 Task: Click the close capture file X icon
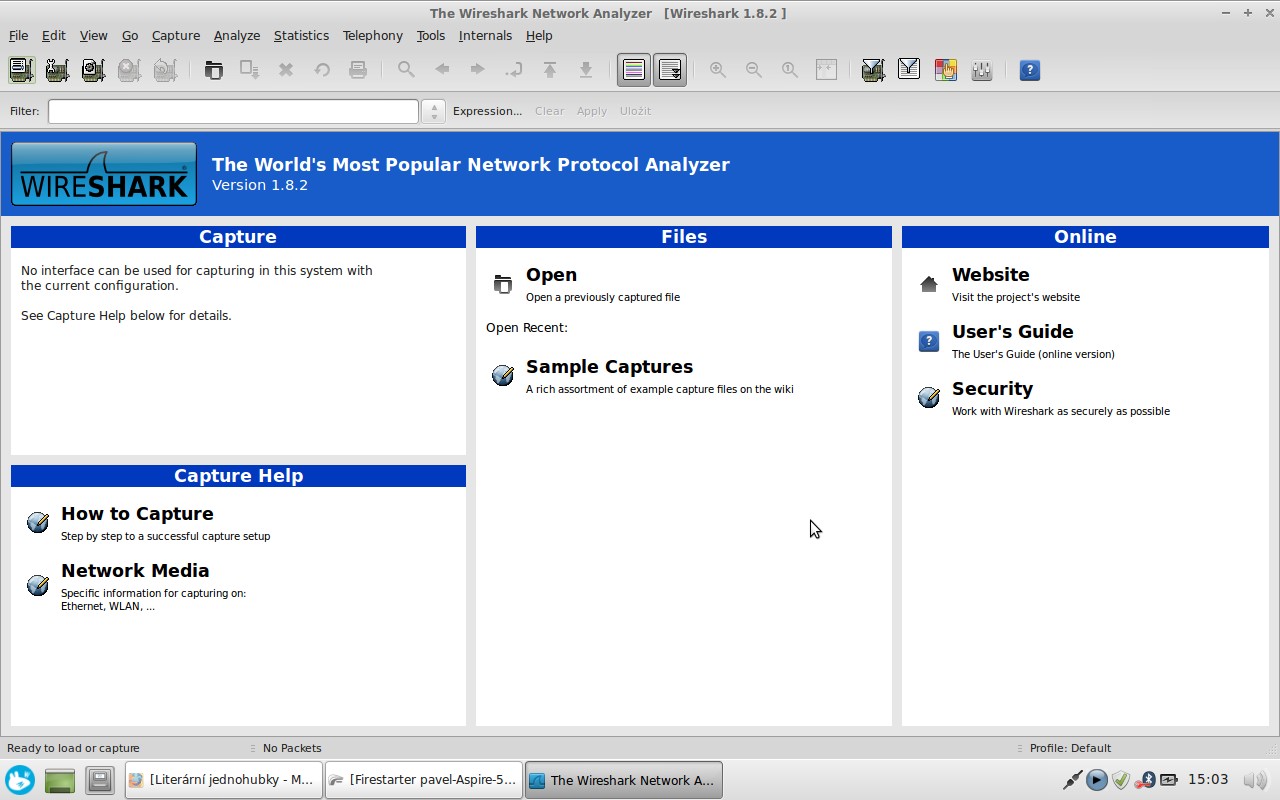point(286,70)
